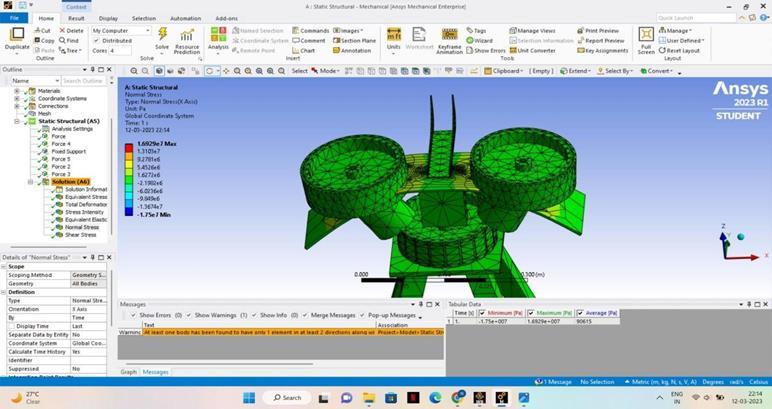The image size is (772, 409).
Task: Click Delete in Outline group
Action: [x=71, y=31]
